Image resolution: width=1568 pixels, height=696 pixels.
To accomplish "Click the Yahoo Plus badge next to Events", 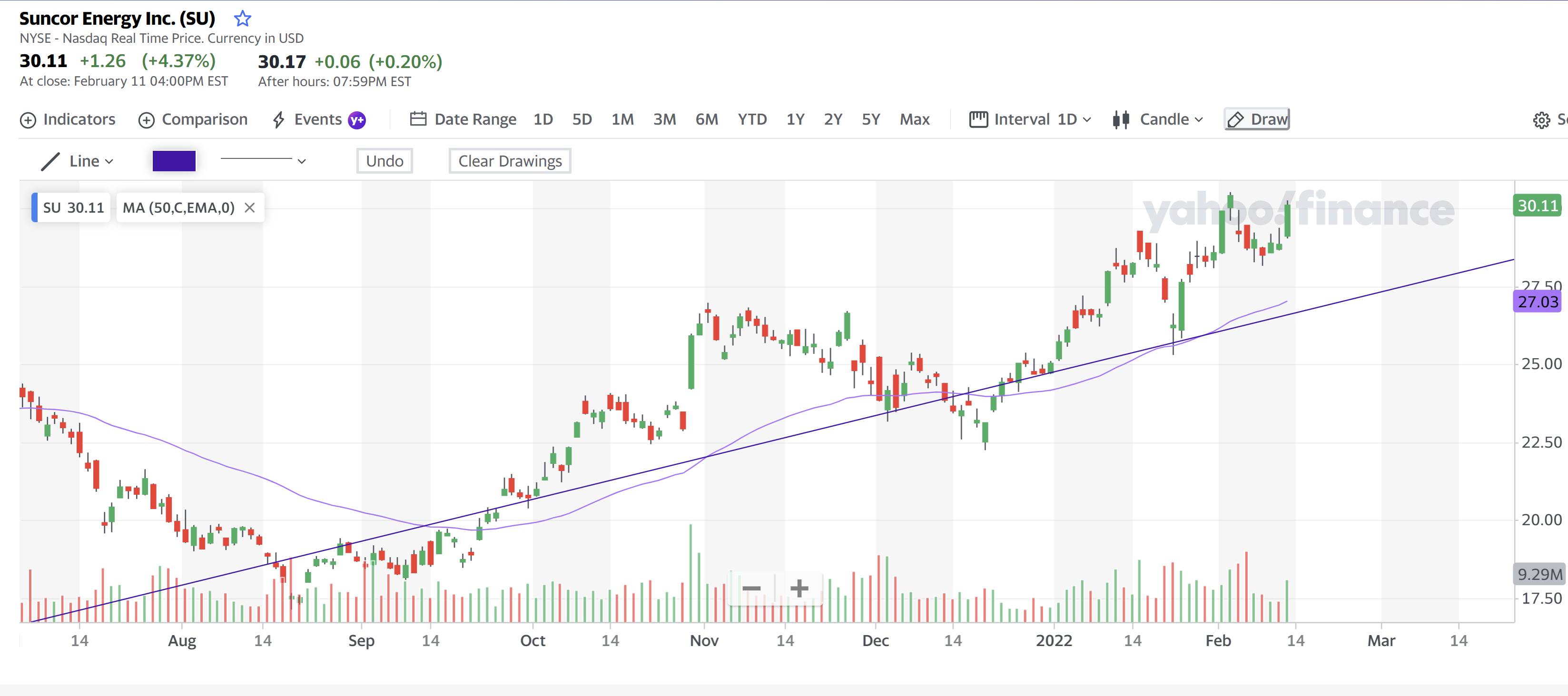I will point(357,120).
